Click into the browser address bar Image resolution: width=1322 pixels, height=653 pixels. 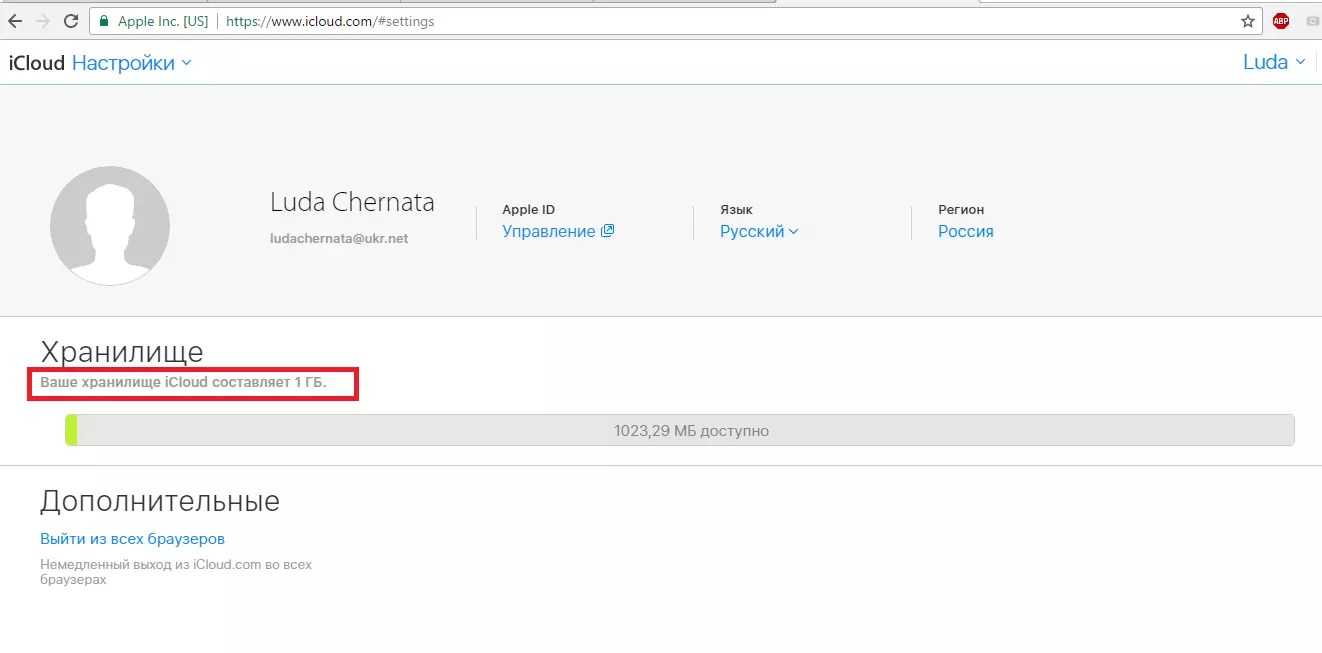(700, 21)
